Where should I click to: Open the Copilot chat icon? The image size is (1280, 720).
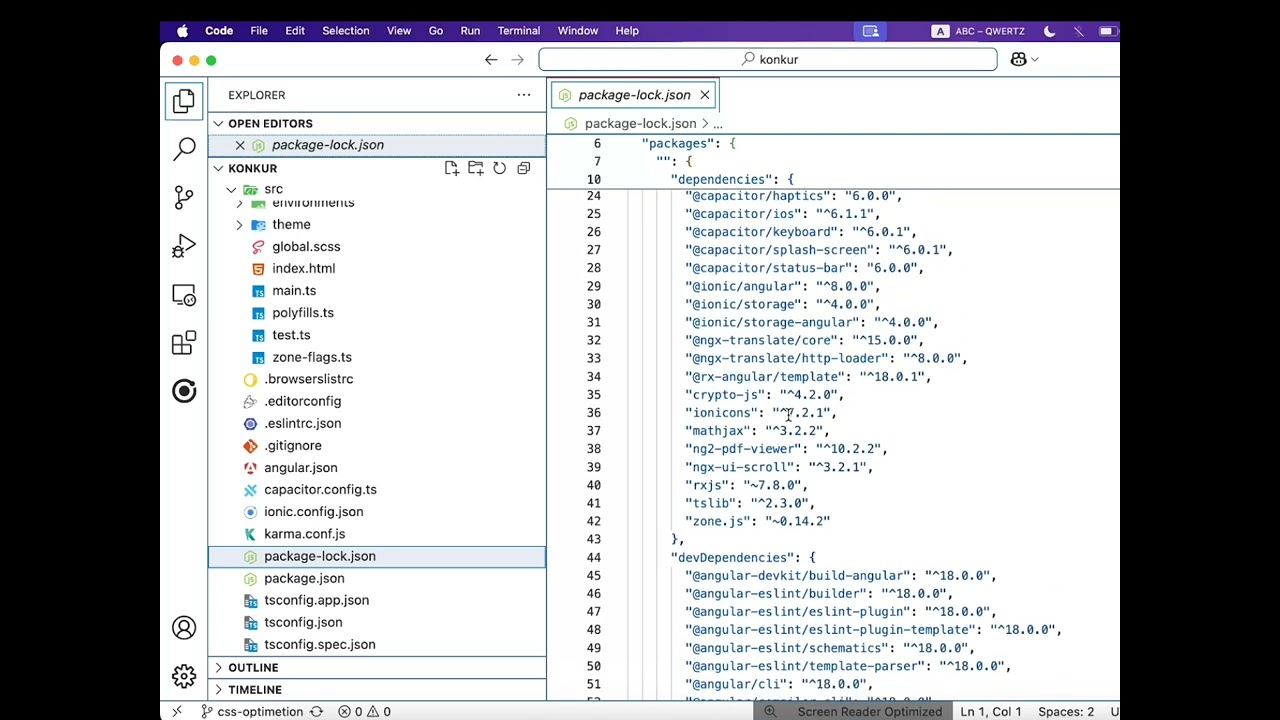point(1018,59)
